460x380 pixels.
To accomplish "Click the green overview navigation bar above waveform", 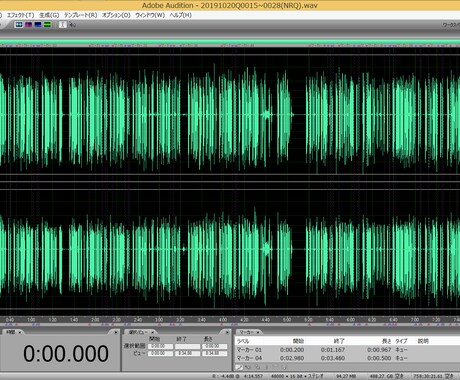I will click(230, 42).
